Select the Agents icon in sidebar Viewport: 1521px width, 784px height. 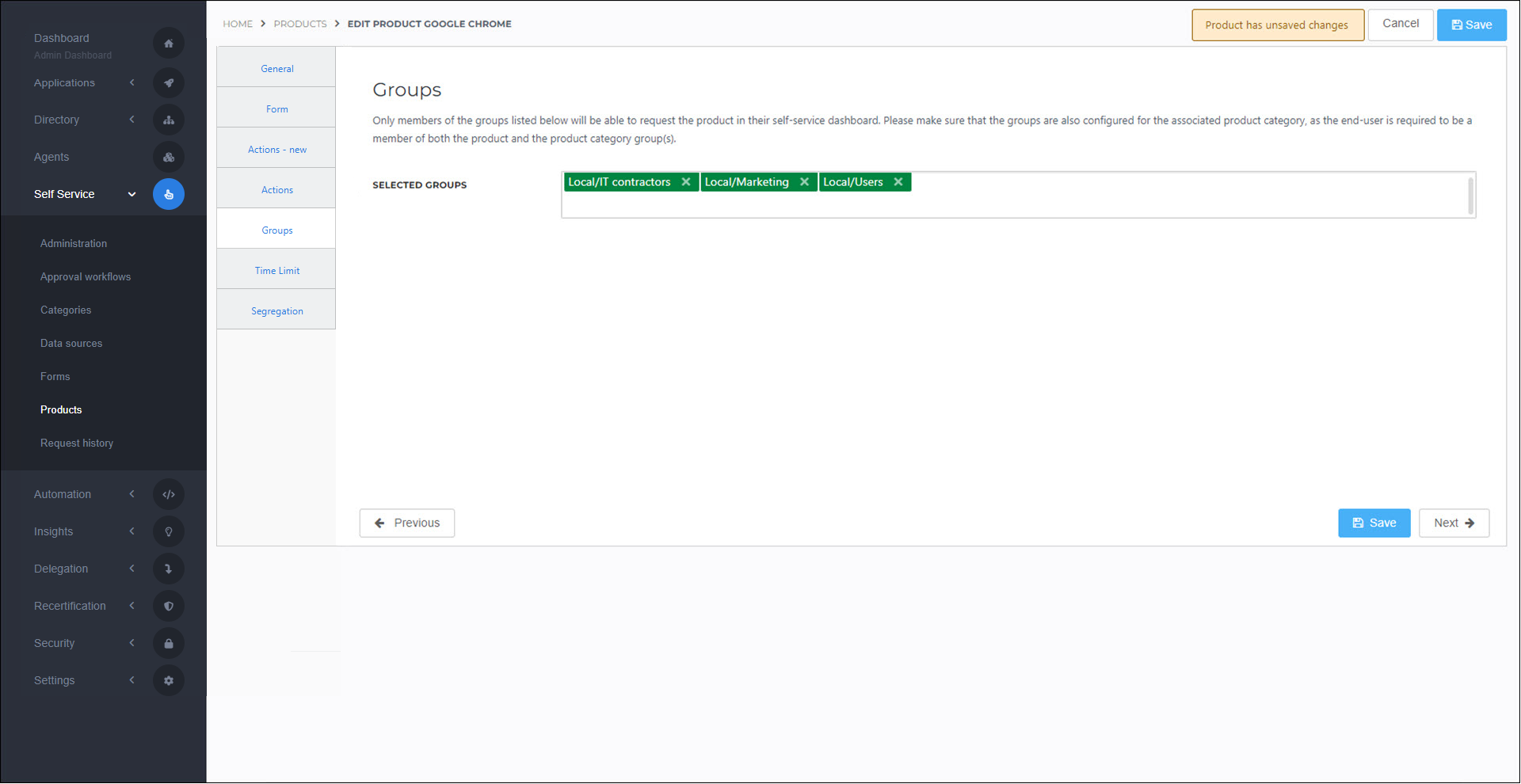pyautogui.click(x=169, y=157)
